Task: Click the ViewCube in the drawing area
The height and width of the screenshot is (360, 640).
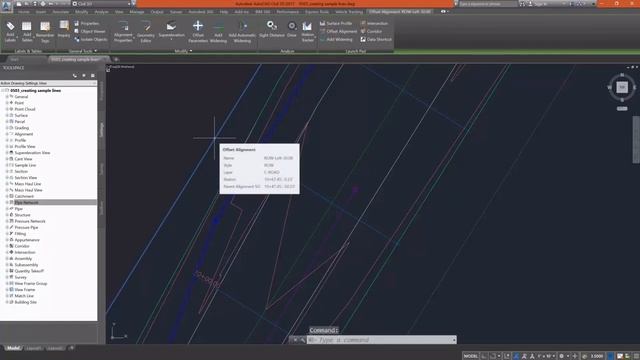Action: pyautogui.click(x=622, y=87)
